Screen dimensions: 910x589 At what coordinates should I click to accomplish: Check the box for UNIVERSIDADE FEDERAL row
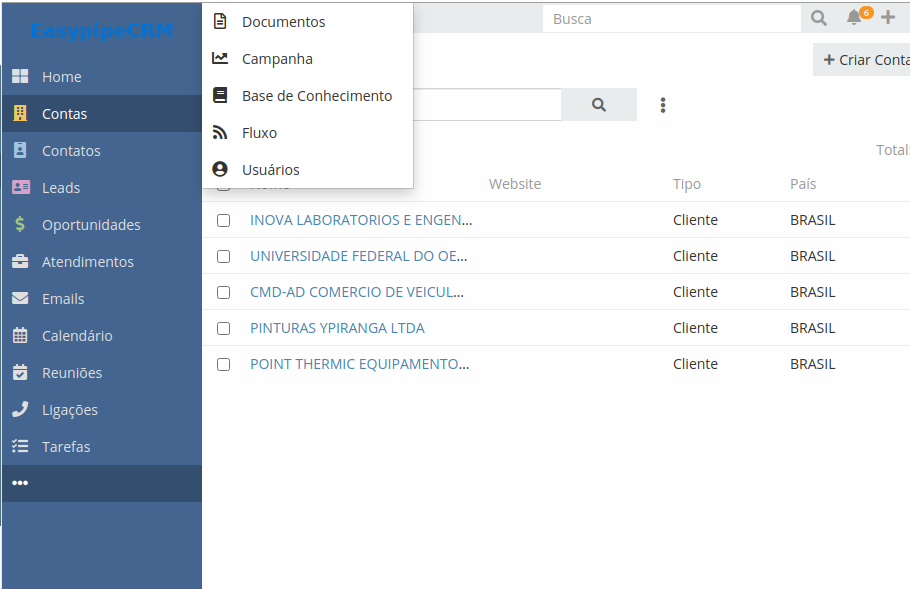pos(223,256)
